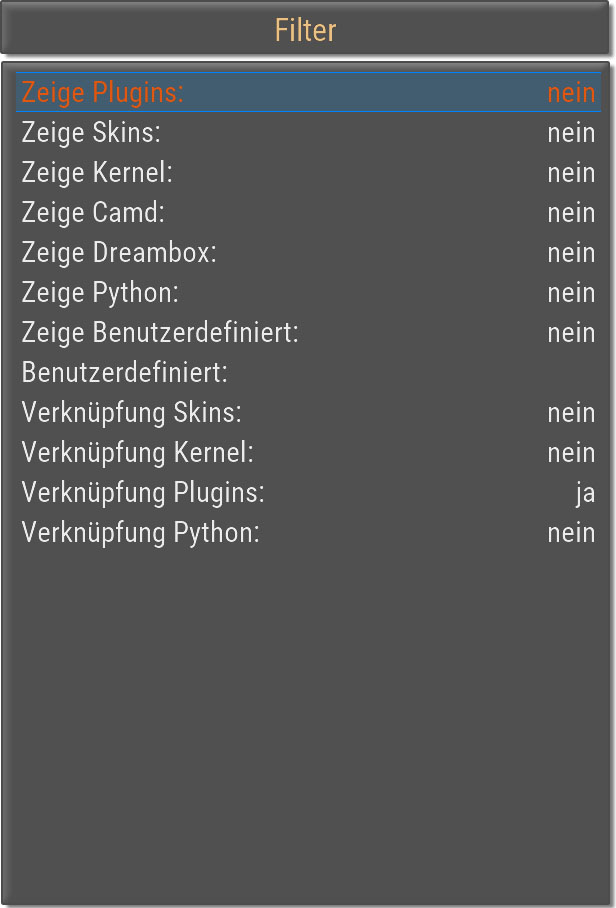This screenshot has height=908, width=616.
Task: Change the Zeige Python 'nein' value
Action: 571,293
